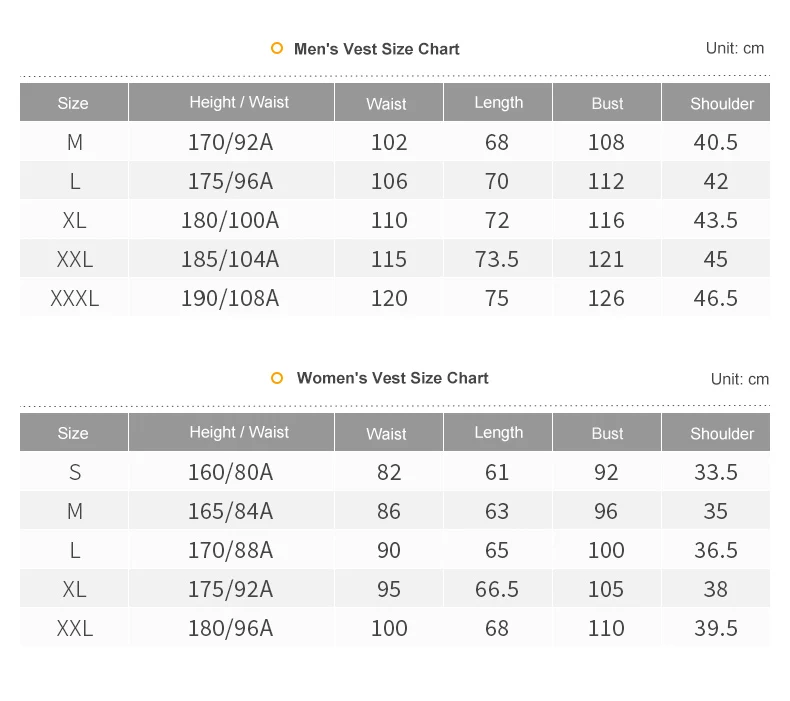Click the Size header in men's table
This screenshot has height=701, width=790.
(74, 102)
